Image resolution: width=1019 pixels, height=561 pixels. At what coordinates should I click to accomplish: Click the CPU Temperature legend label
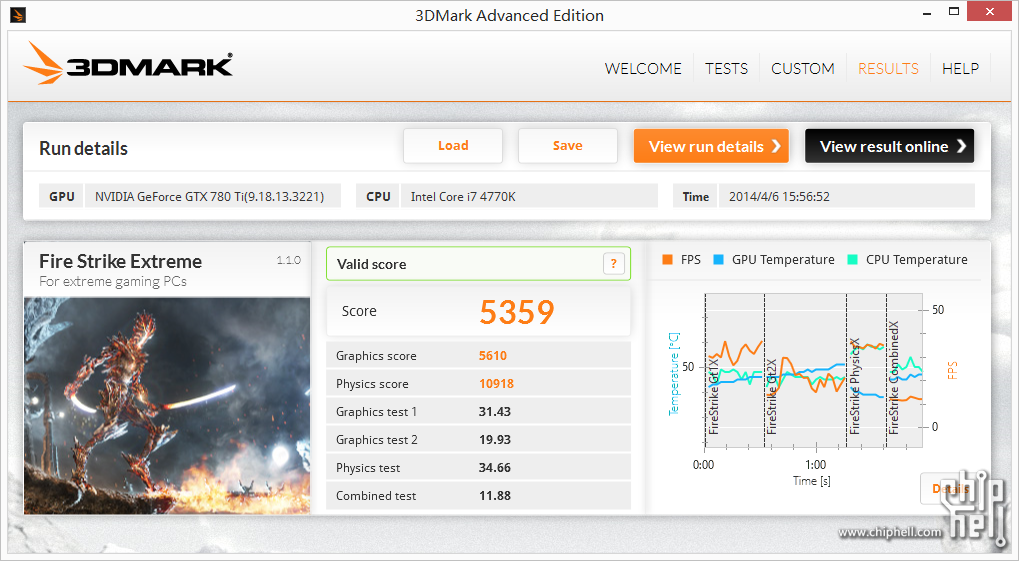[x=916, y=259]
